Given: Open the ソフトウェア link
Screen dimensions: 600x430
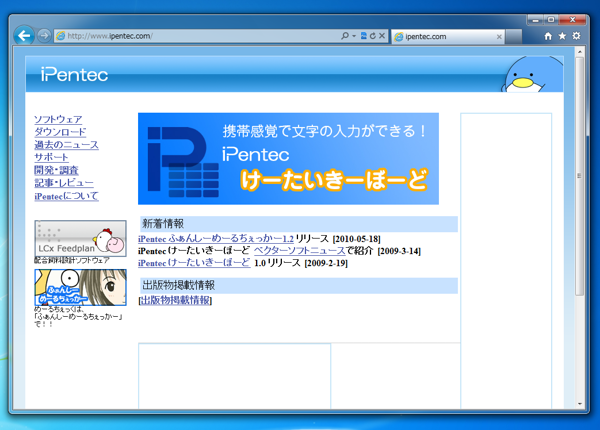Looking at the screenshot, I should 58,119.
